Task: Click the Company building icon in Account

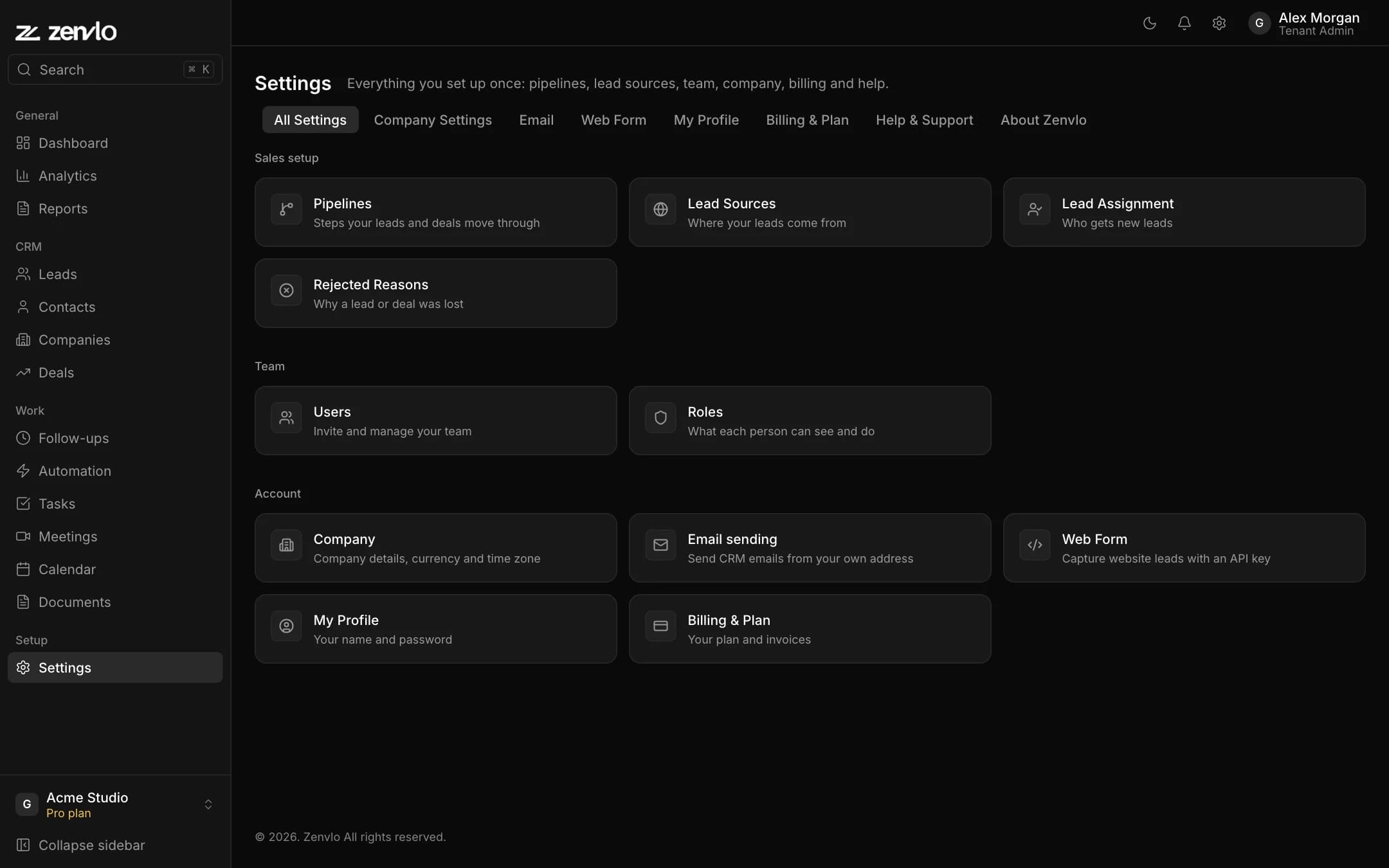Action: point(286,545)
